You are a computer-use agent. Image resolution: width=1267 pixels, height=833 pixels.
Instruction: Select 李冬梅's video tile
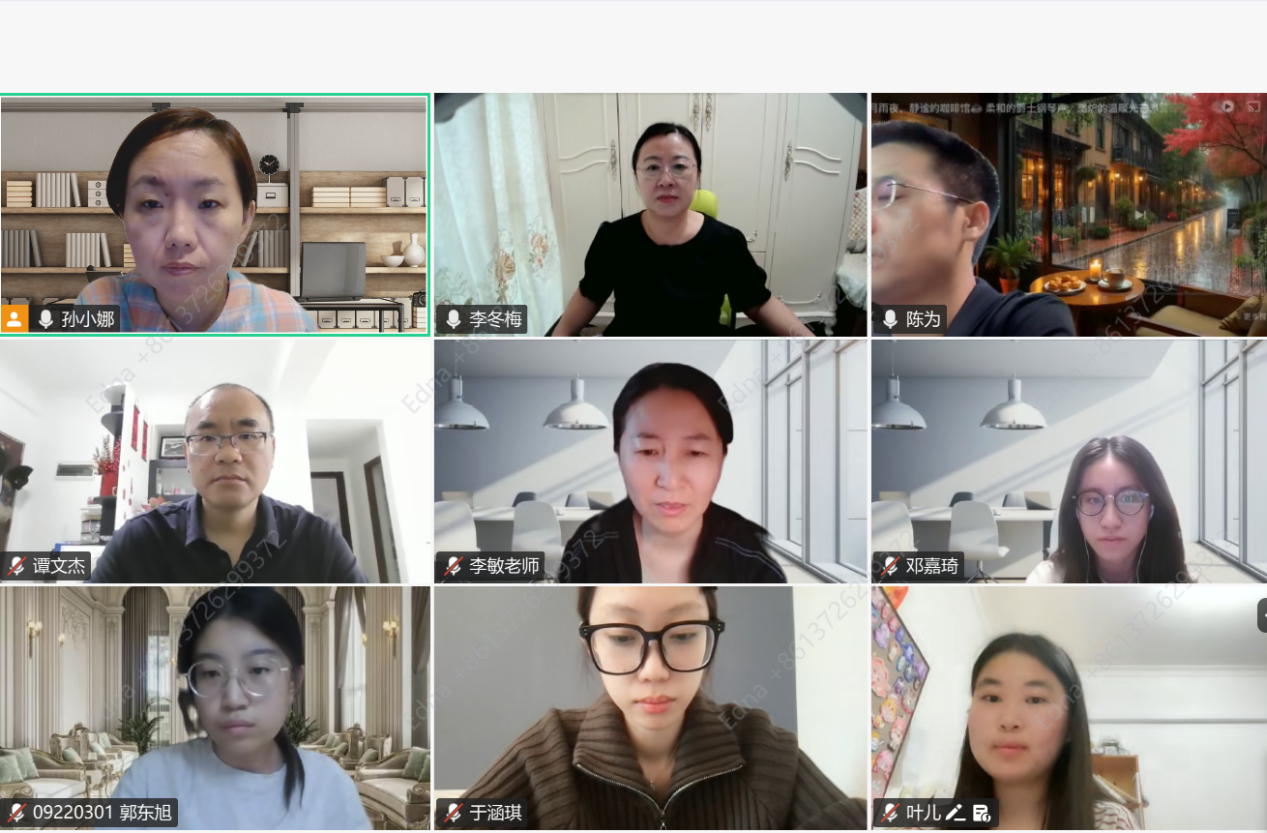651,214
